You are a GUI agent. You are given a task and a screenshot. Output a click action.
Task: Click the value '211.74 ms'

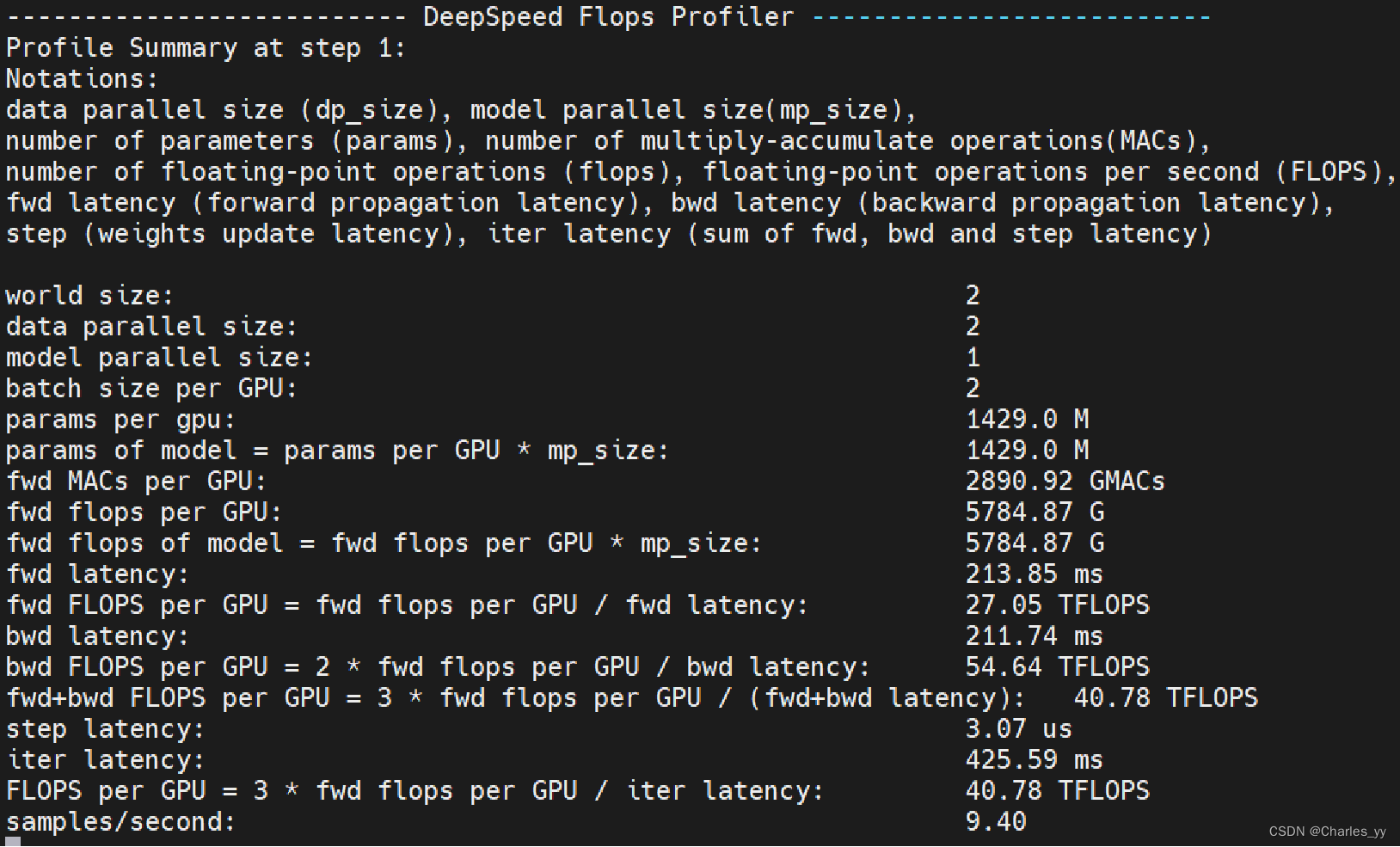[x=1035, y=636]
